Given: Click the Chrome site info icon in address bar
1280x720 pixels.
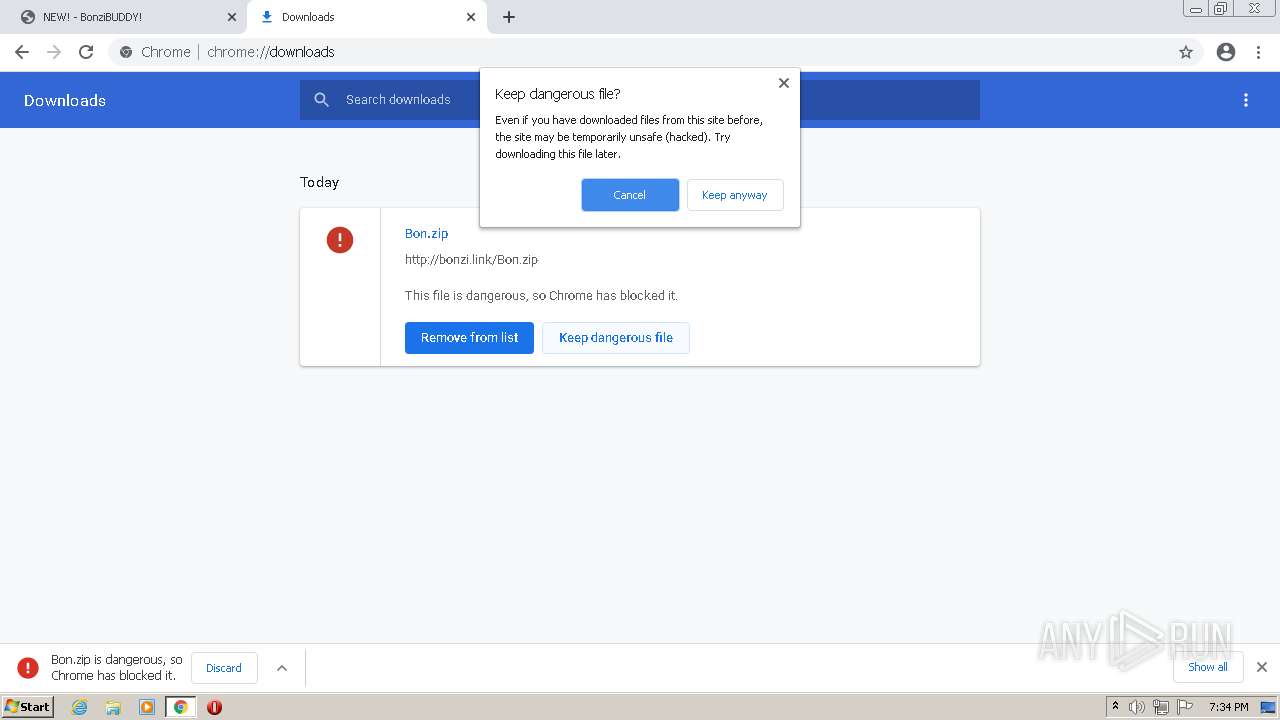Looking at the screenshot, I should pyautogui.click(x=126, y=52).
